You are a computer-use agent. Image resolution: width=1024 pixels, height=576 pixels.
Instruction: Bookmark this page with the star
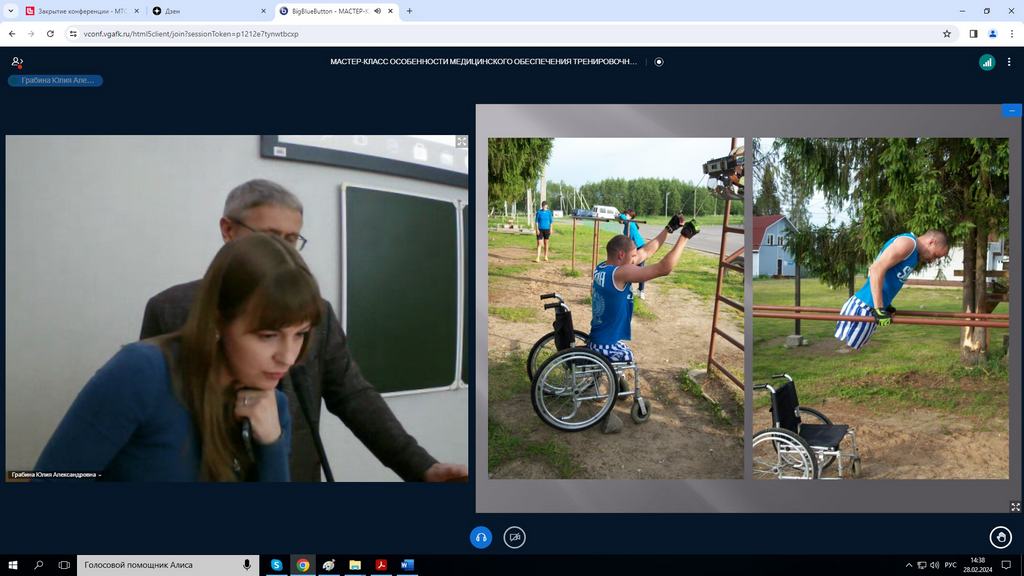[946, 33]
